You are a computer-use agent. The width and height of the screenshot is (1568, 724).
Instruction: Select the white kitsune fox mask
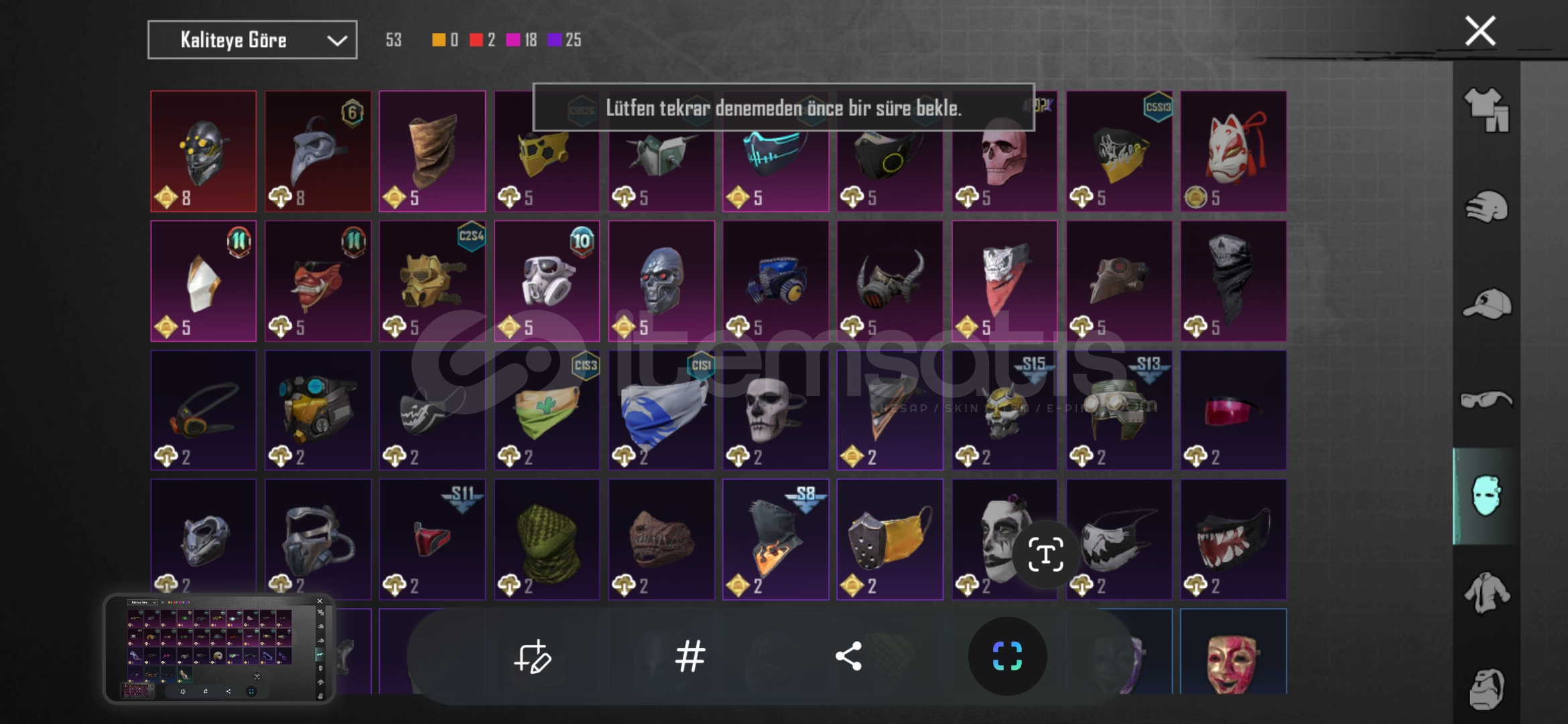pos(1233,152)
